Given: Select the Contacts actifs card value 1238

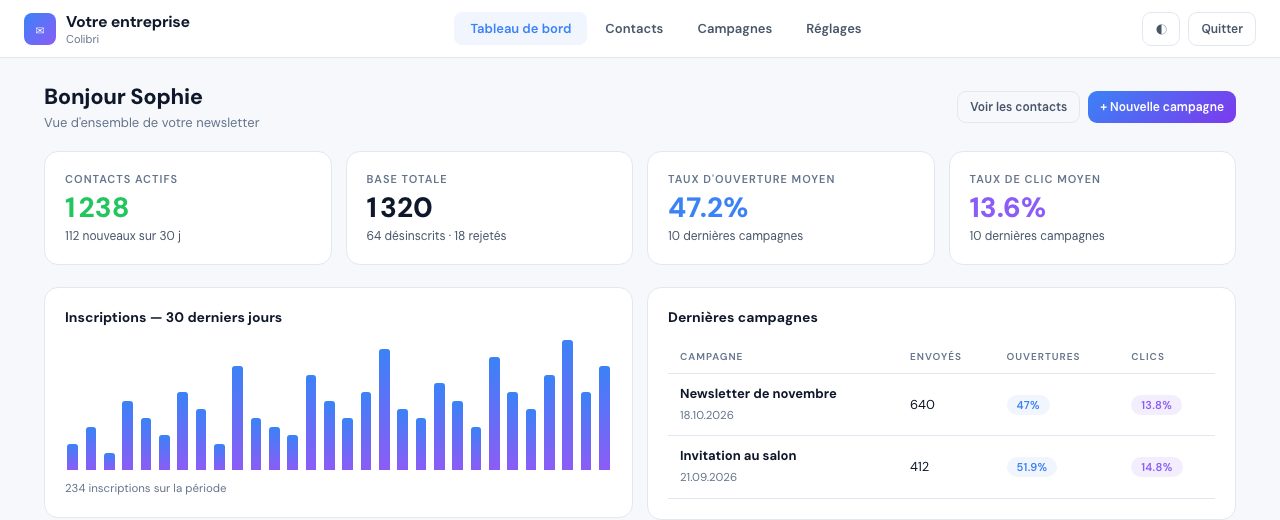Looking at the screenshot, I should [x=97, y=208].
